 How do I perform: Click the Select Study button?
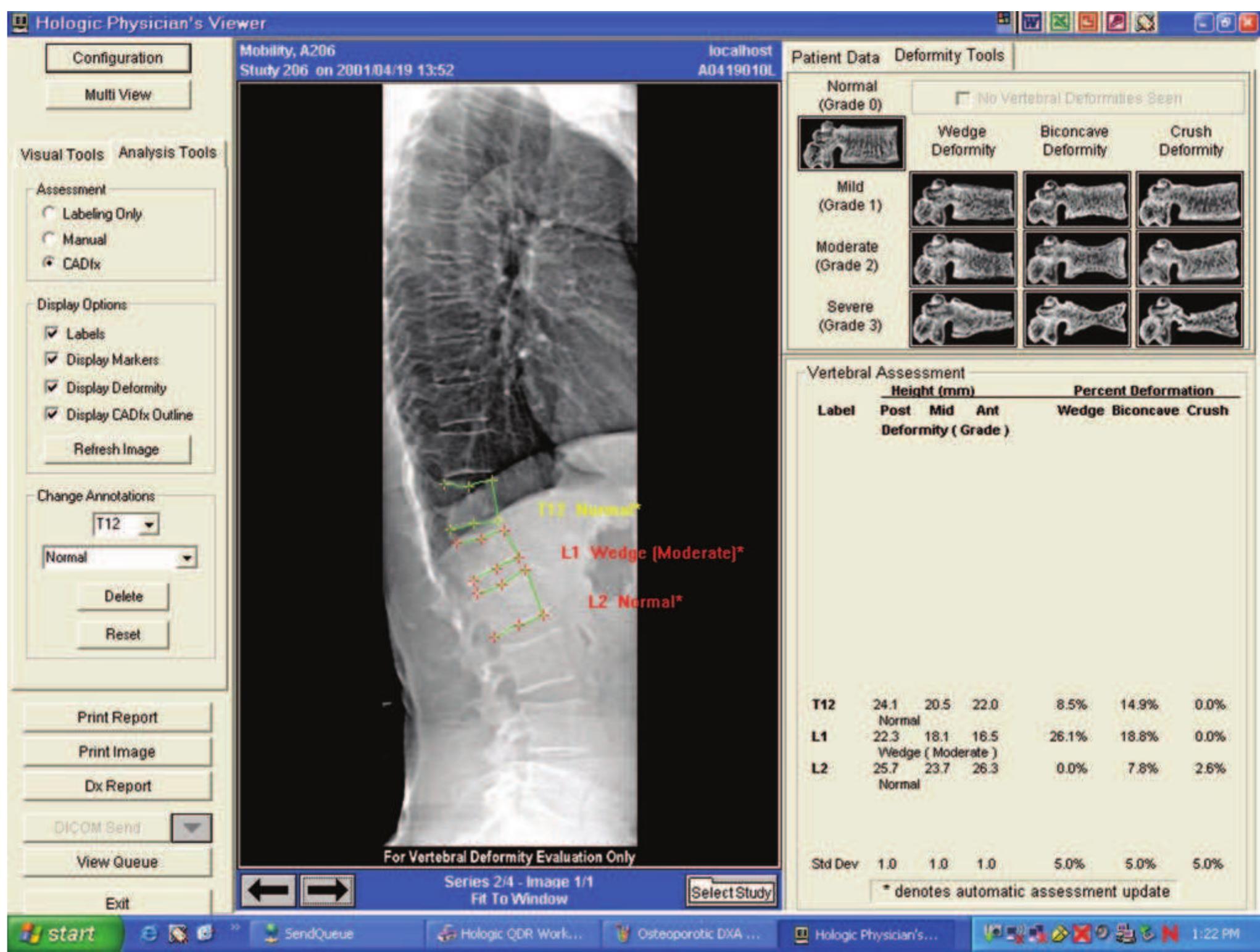(x=731, y=892)
